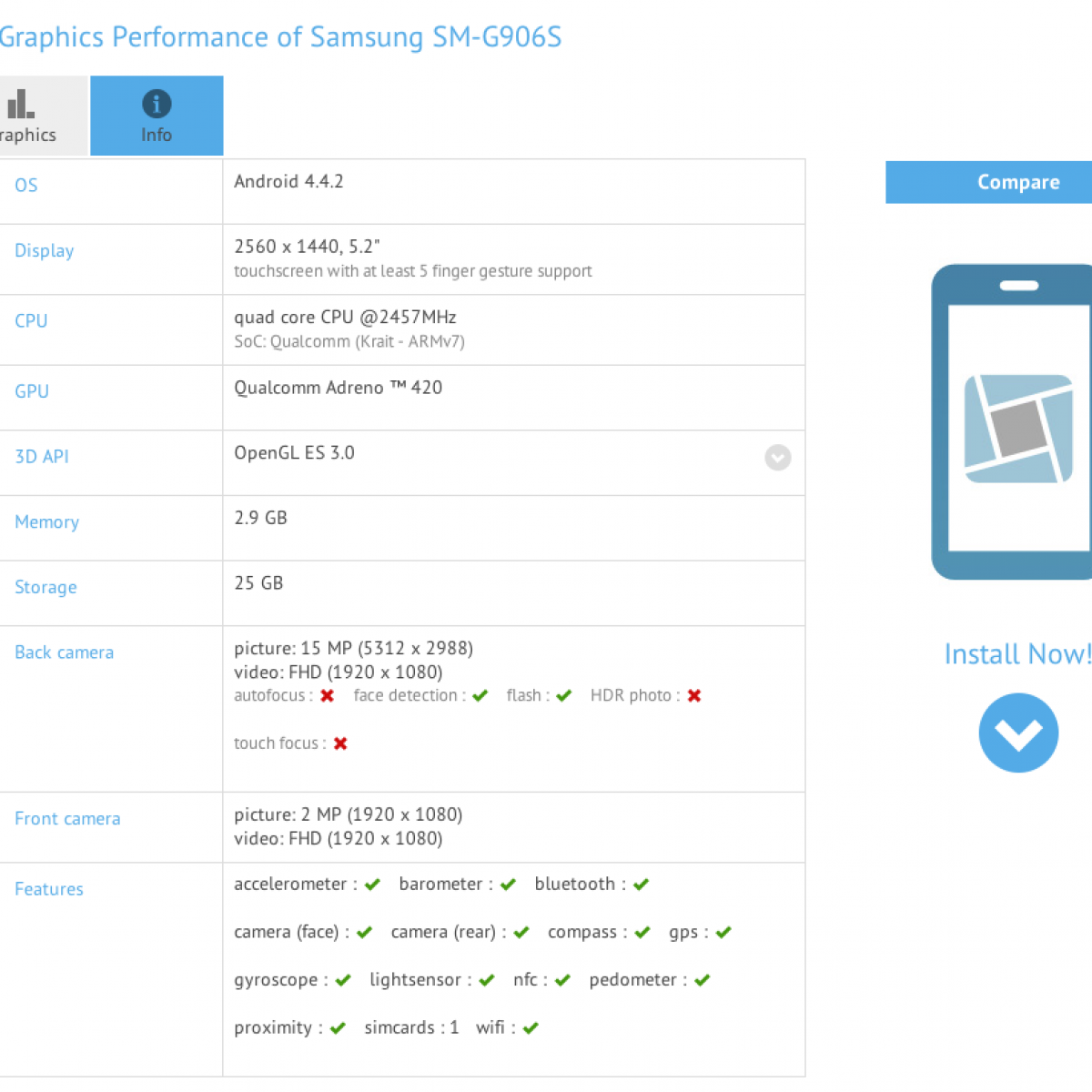Click the Features row label
This screenshot has width=1092, height=1092.
(x=49, y=889)
